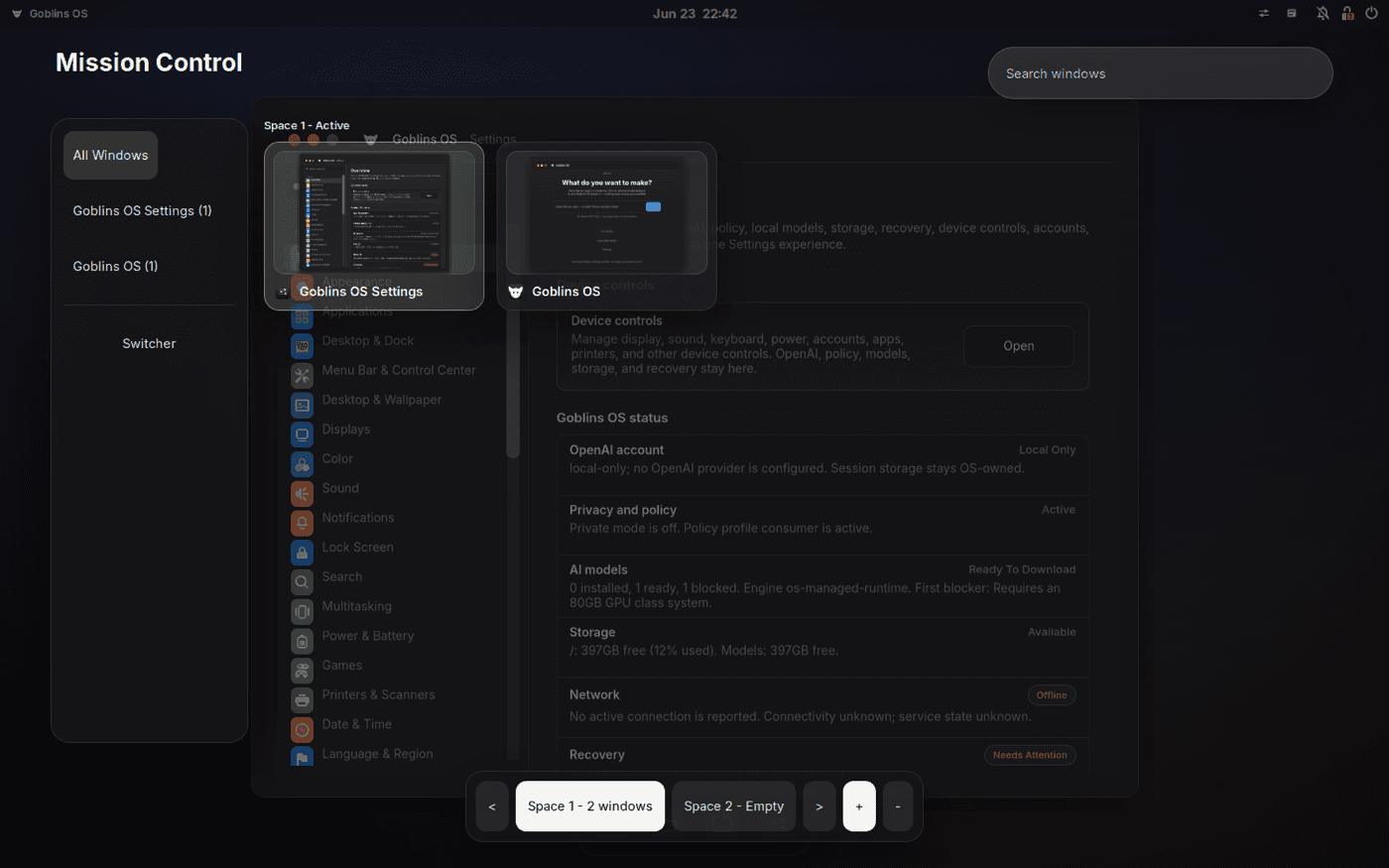Viewport: 1389px width, 868px height.
Task: Click Language & Region icon in background Settings
Action: (x=302, y=758)
